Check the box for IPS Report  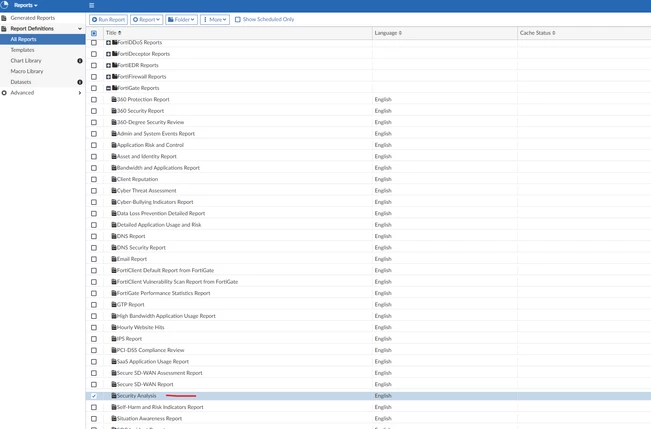pos(94,339)
